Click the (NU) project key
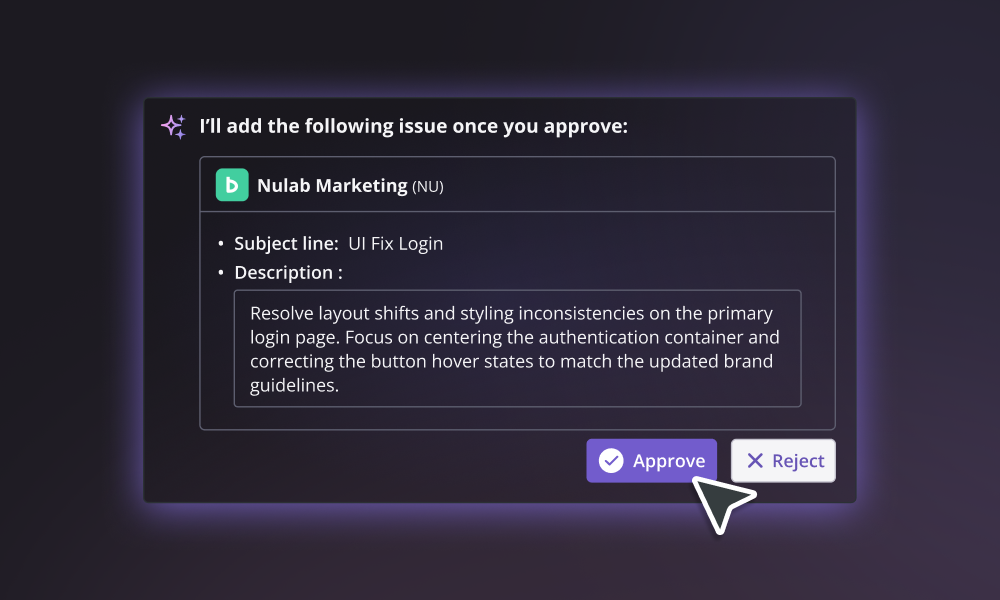 click(428, 186)
